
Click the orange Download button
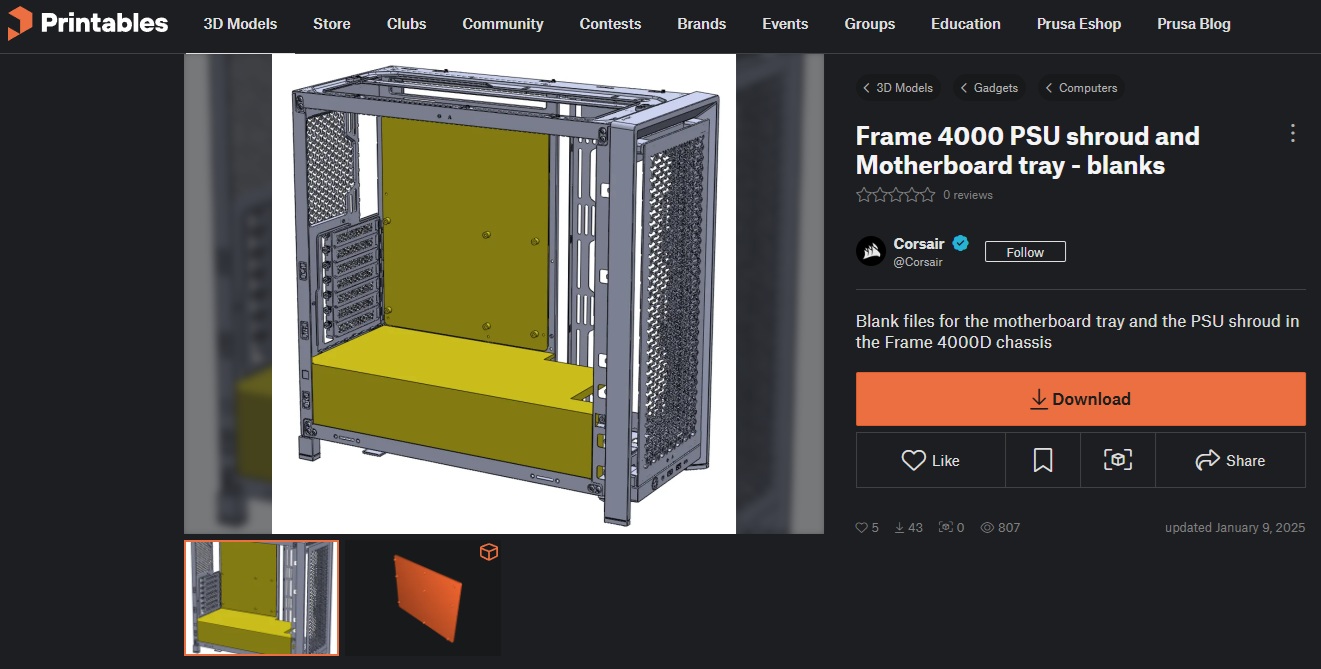click(x=1081, y=399)
